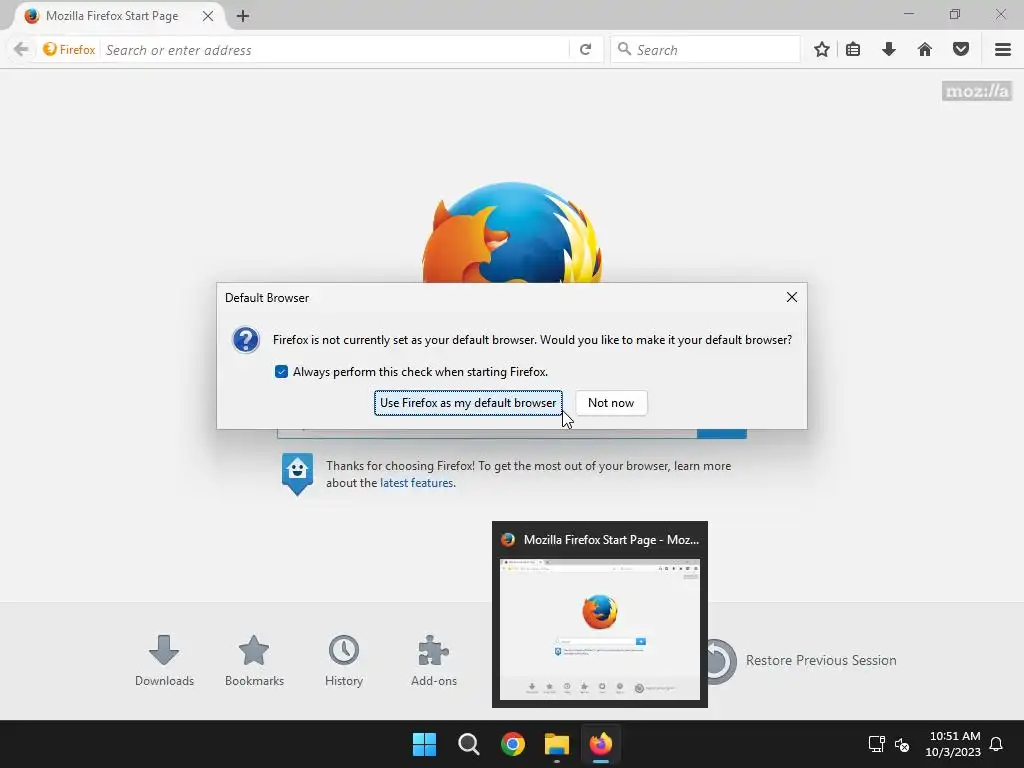This screenshot has width=1024, height=768.
Task: Open the toolbar downloads arrow icon
Action: 889,50
